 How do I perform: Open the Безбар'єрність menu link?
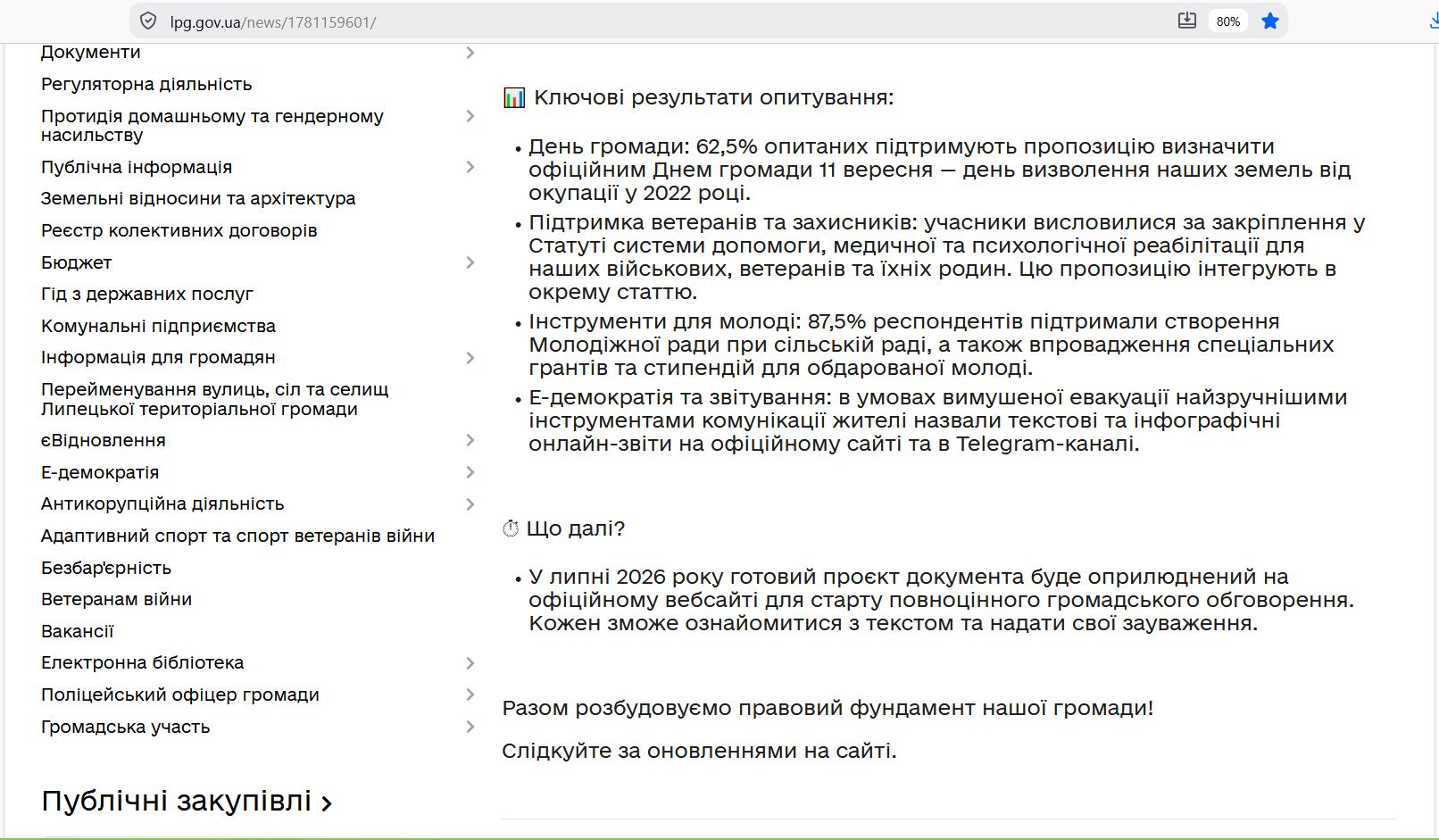click(106, 568)
